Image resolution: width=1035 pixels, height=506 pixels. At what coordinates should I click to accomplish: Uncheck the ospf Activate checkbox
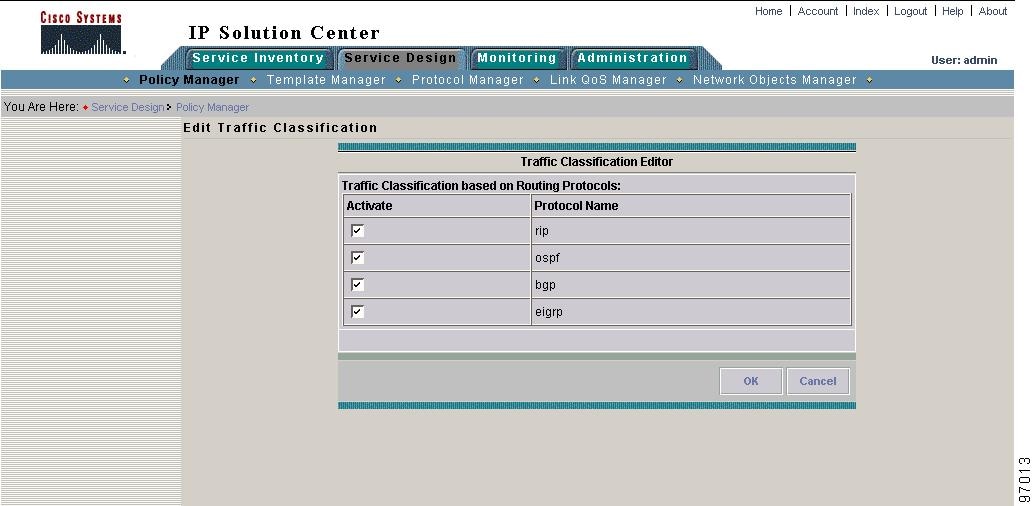357,257
